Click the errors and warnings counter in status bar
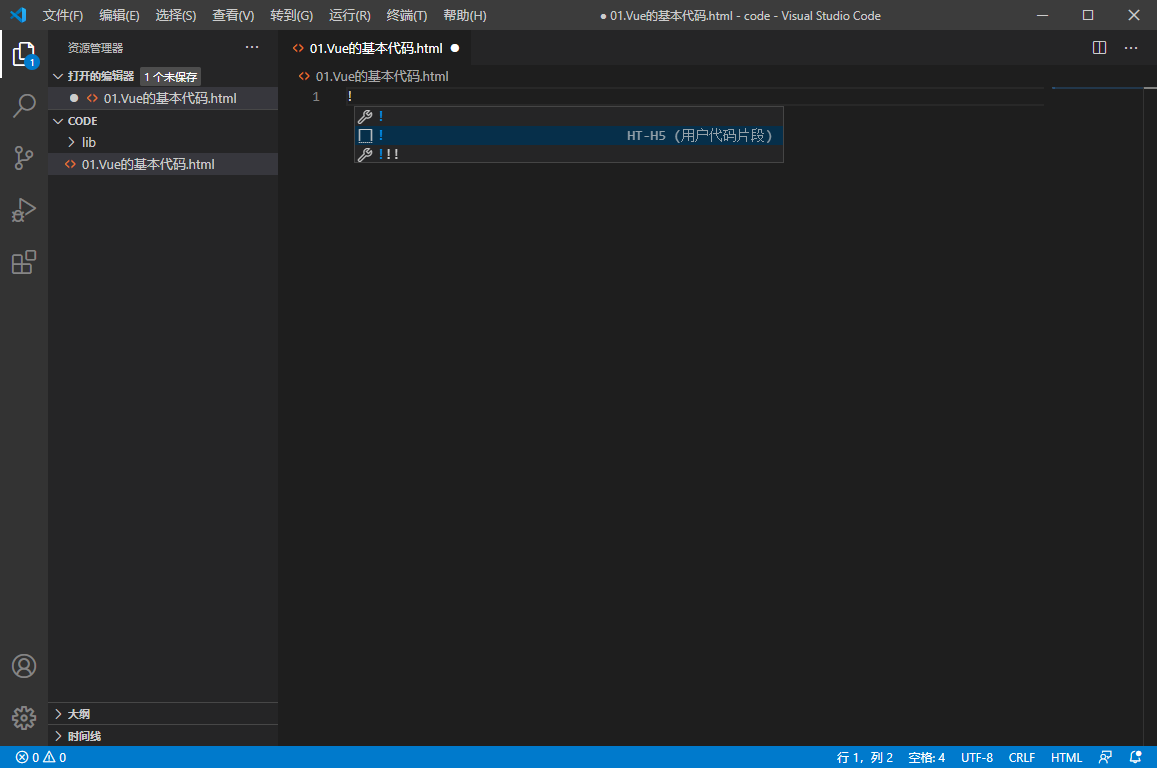Image resolution: width=1157 pixels, height=768 pixels. 33,757
